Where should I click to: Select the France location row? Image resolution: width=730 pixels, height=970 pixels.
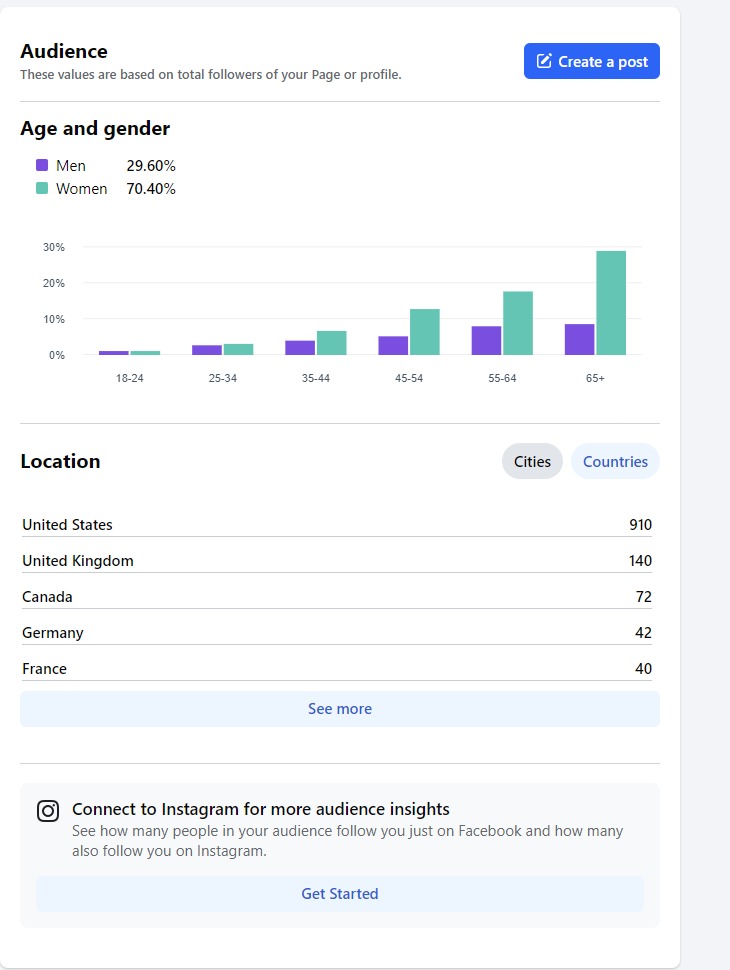point(337,669)
